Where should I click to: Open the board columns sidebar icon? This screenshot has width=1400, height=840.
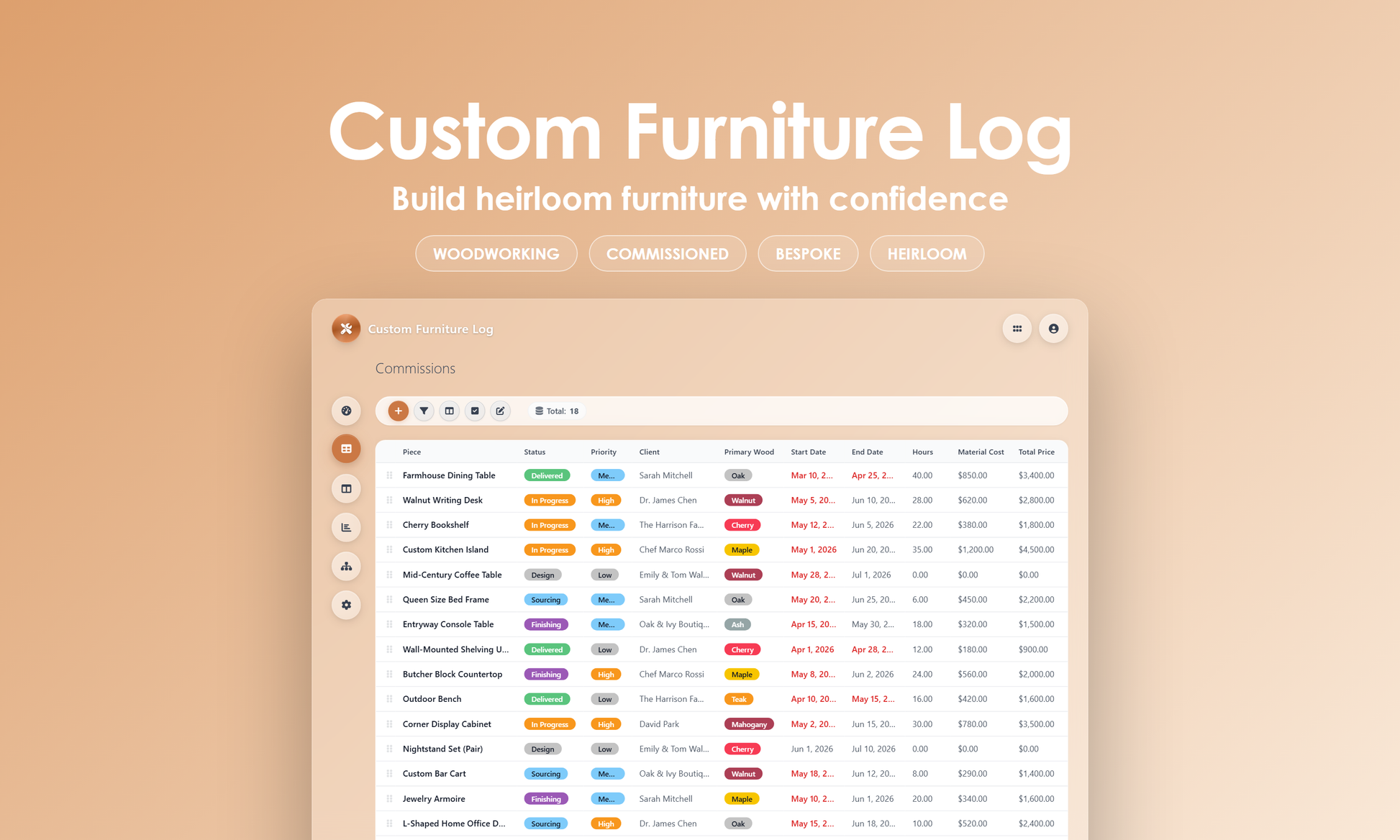(346, 489)
